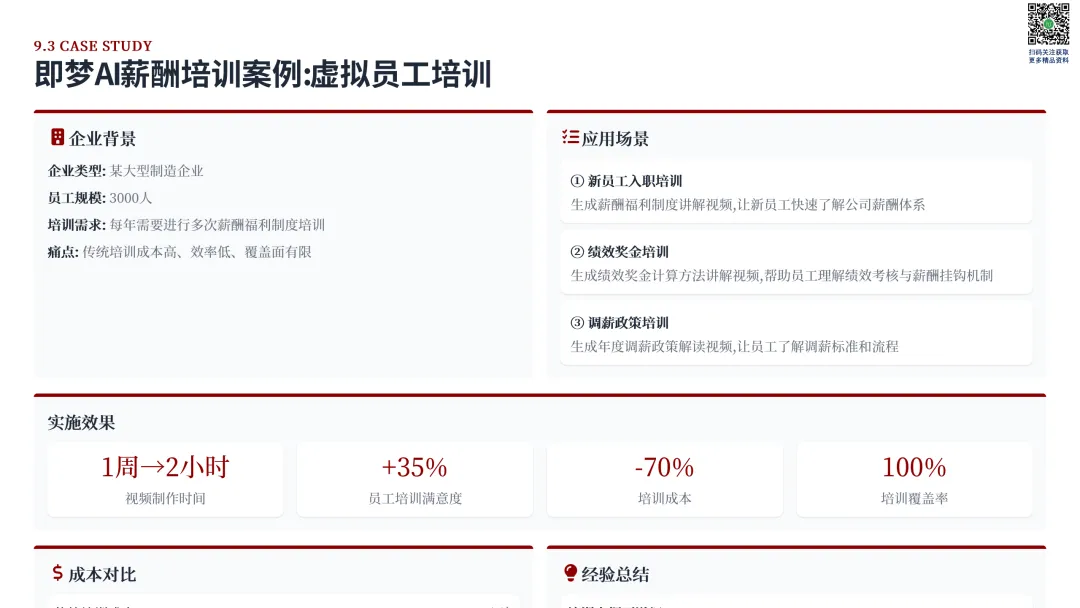Click the building icon beside 企业背景
The width and height of the screenshot is (1080, 608).
[x=57, y=138]
